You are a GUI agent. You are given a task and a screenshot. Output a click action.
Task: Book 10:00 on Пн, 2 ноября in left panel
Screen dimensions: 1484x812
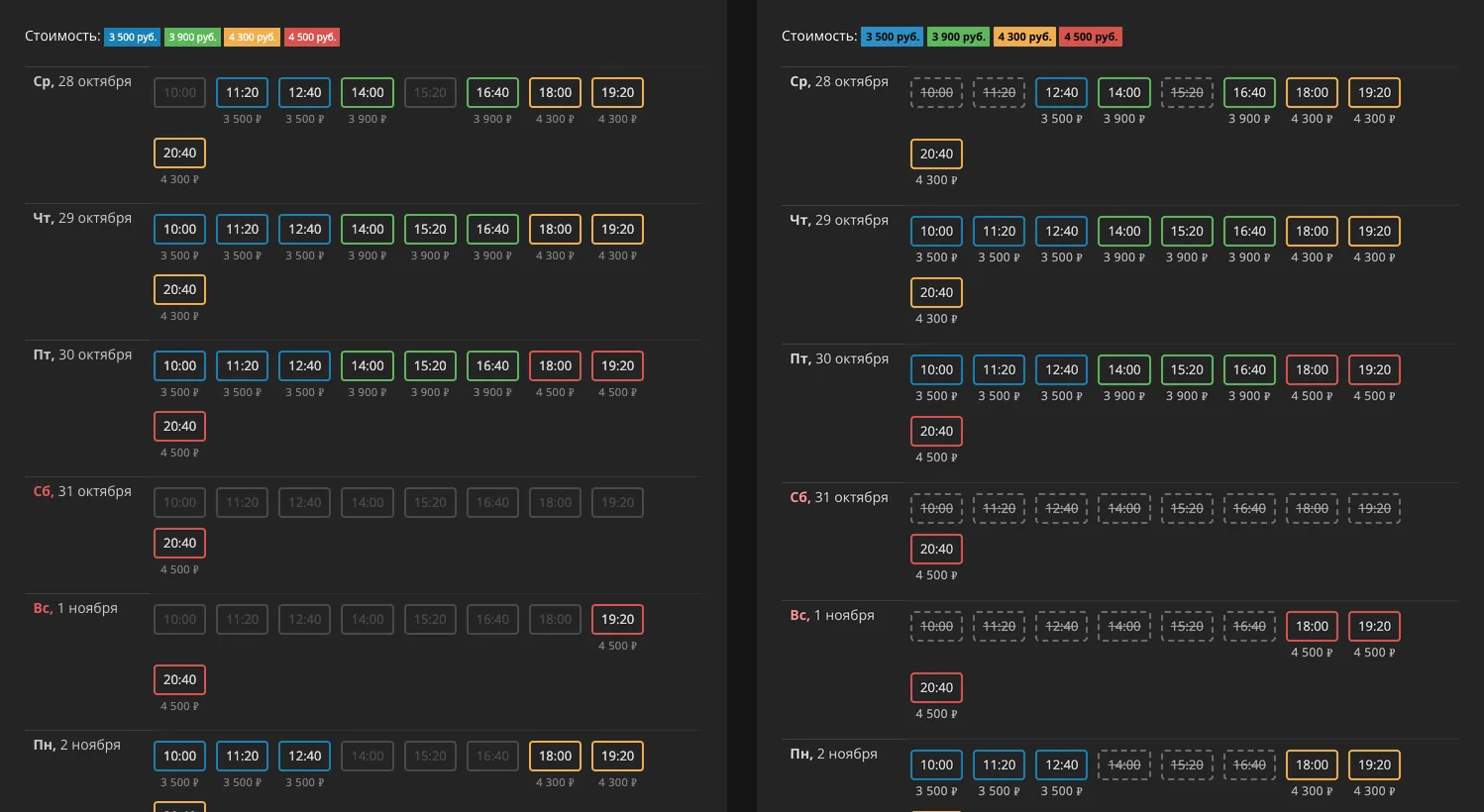coord(179,756)
